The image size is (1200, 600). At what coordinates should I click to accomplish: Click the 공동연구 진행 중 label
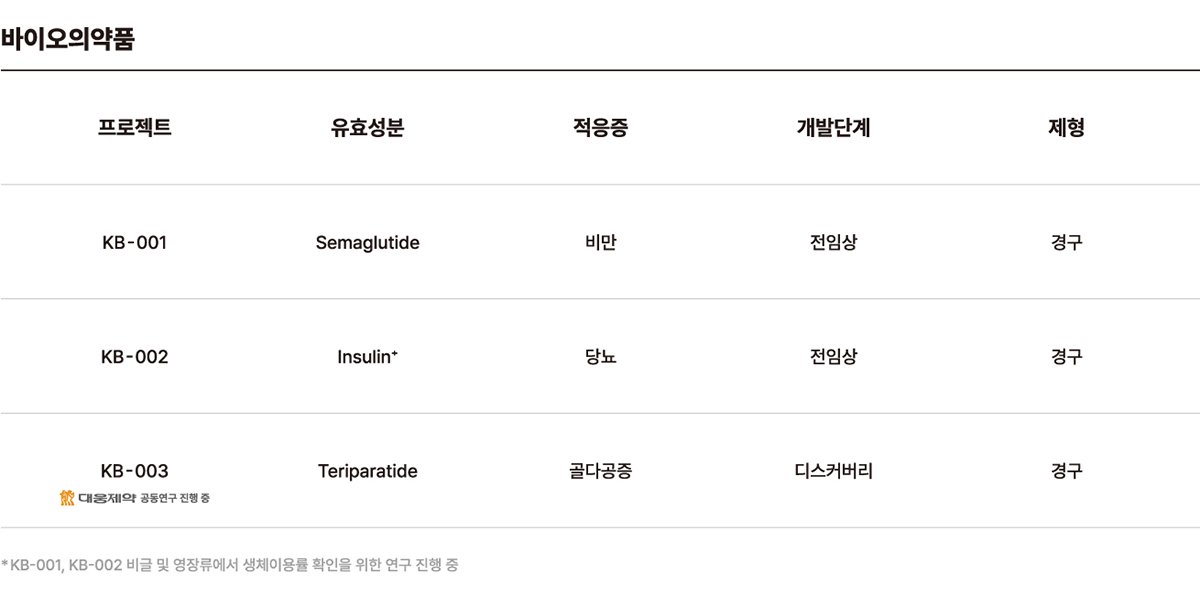pos(175,498)
